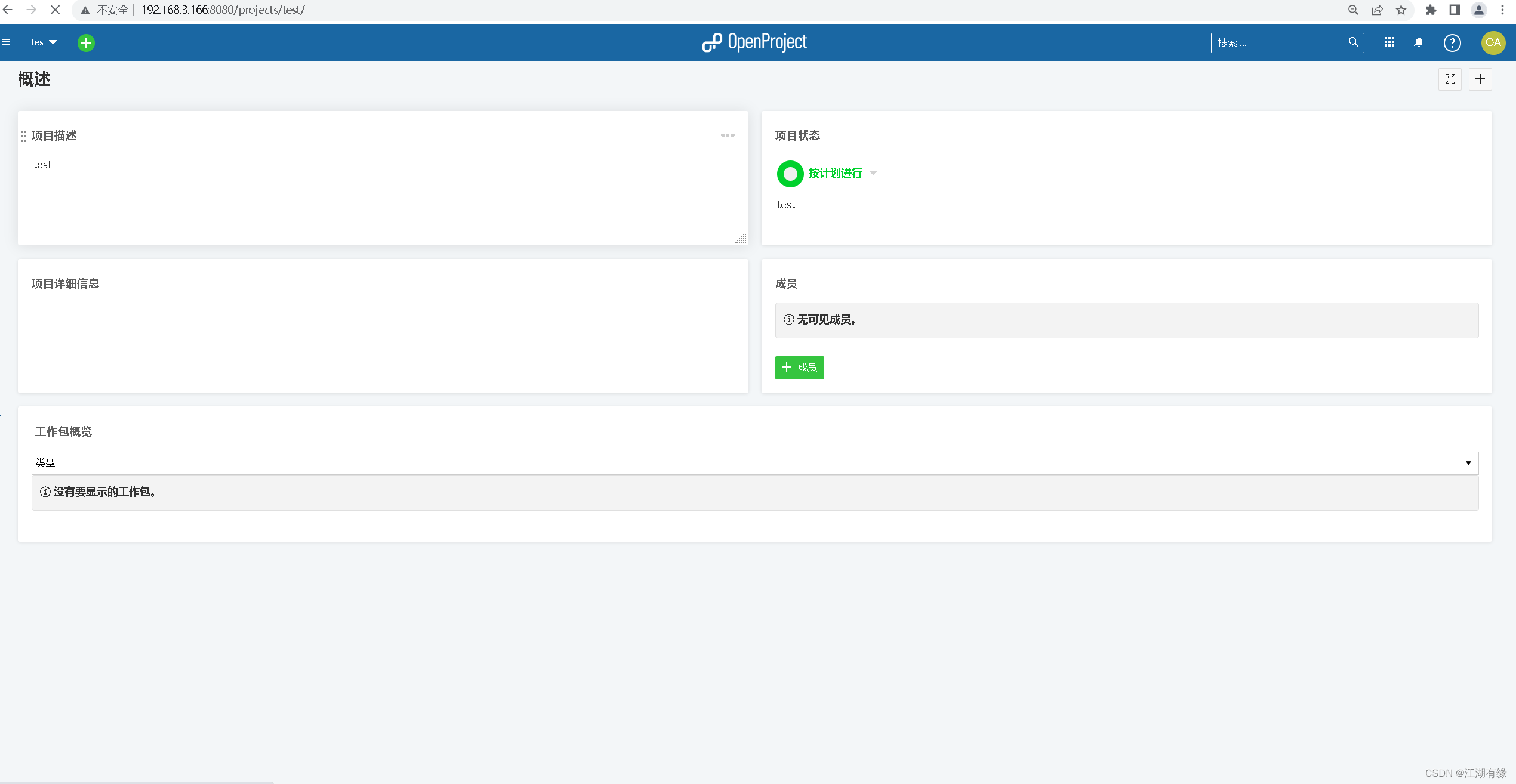Grab the 项目描述 widget drag handle

24,136
